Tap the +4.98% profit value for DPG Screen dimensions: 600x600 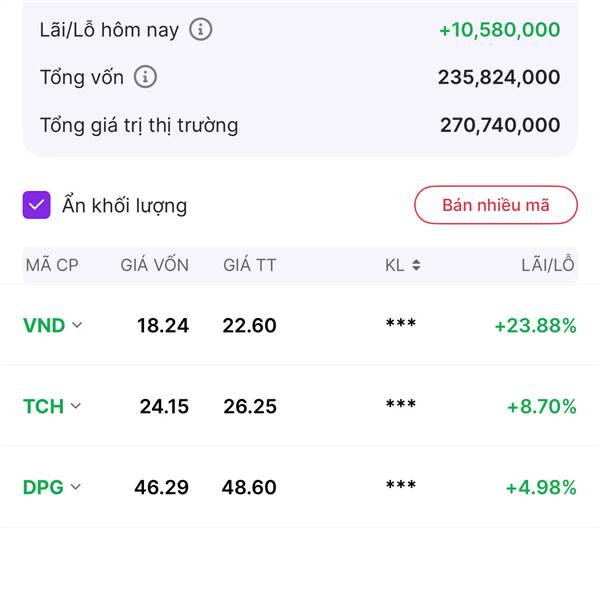pyautogui.click(x=541, y=488)
